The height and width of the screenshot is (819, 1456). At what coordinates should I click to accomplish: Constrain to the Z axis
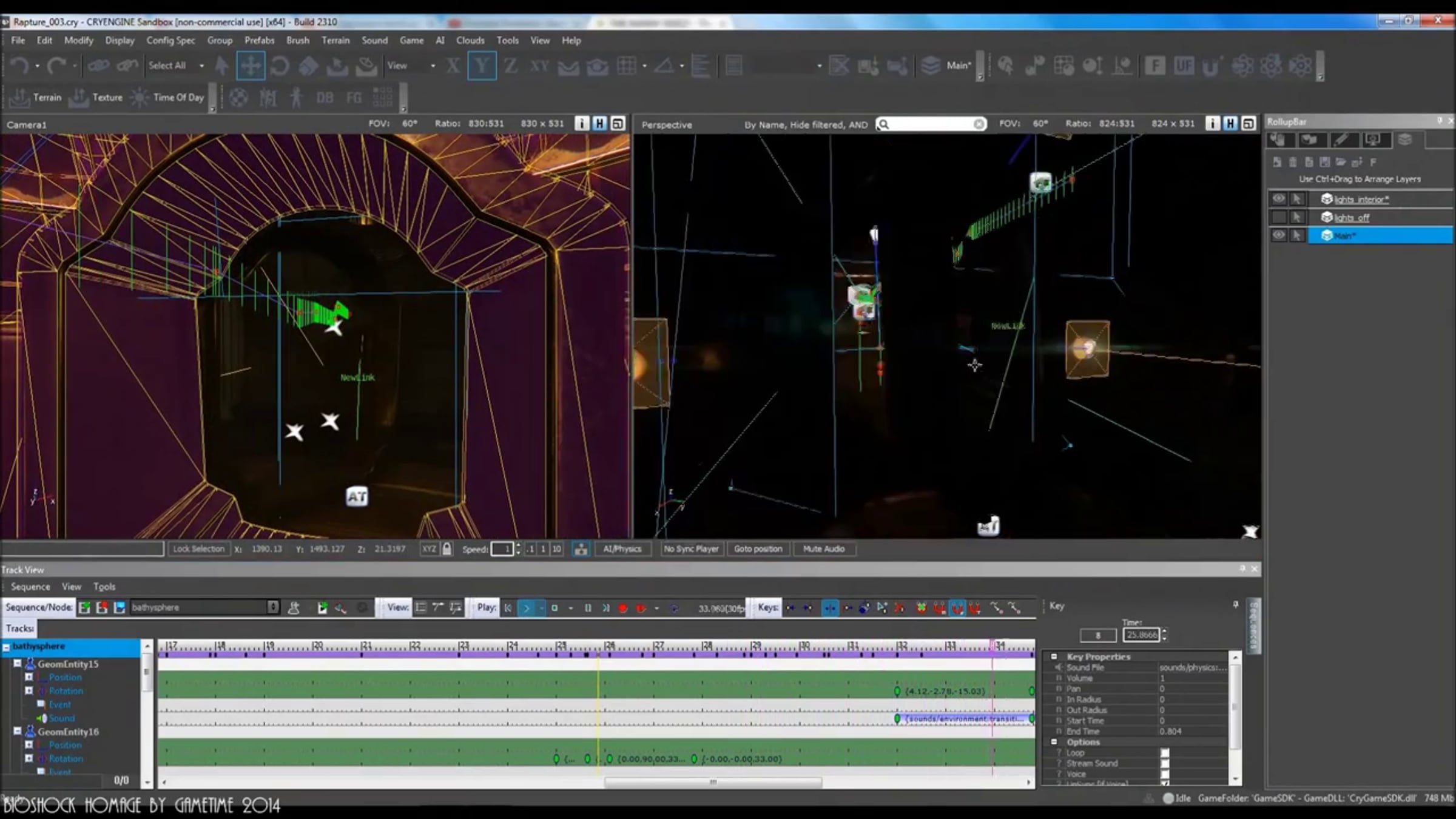511,66
